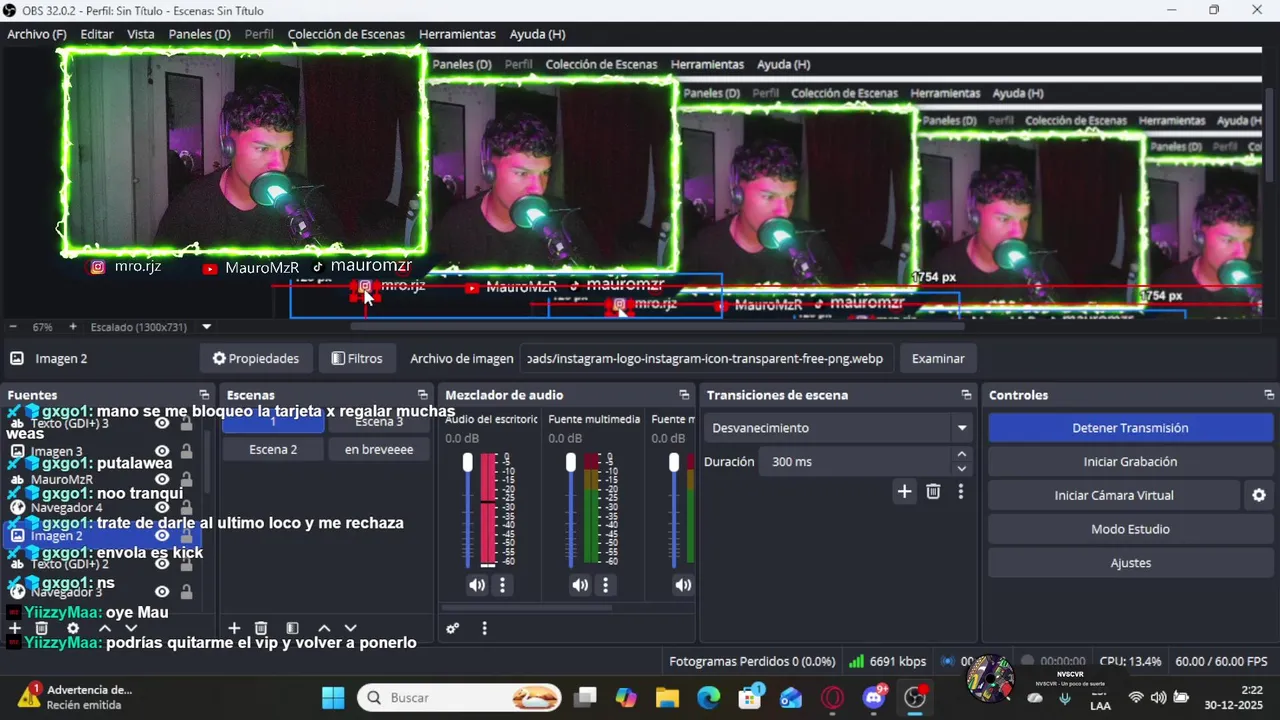Open the Herramientas menu
Screen dimensions: 1280x720
pos(457,34)
